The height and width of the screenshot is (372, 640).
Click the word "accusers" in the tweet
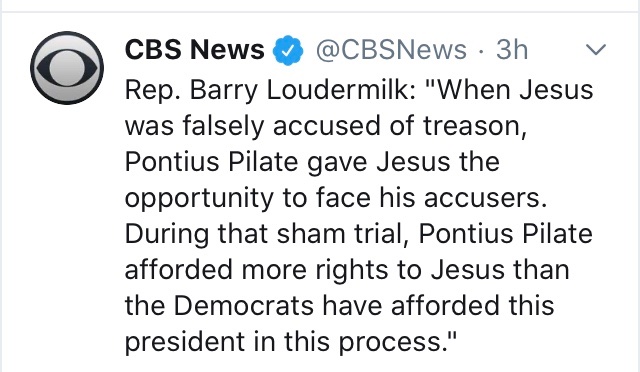[x=481, y=198]
